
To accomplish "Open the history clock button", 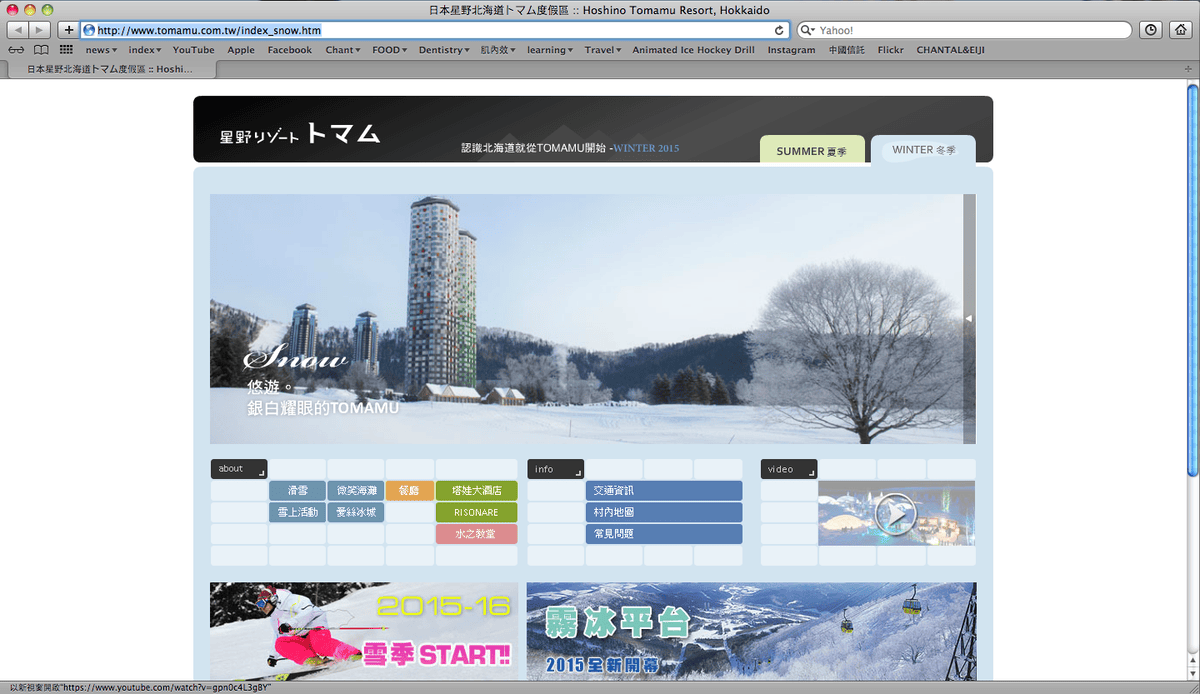I will [x=1152, y=30].
